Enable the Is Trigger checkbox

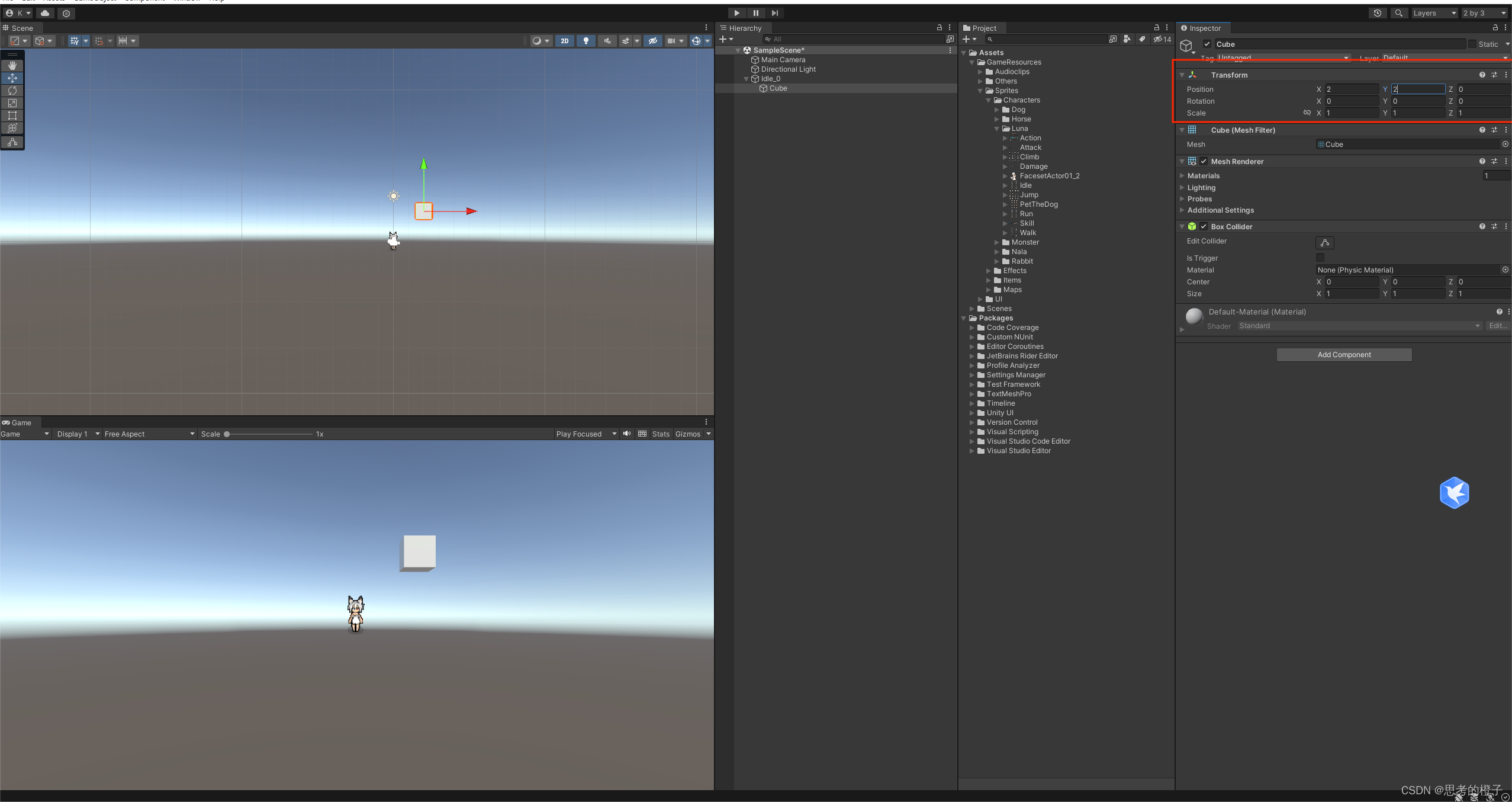(x=1320, y=258)
